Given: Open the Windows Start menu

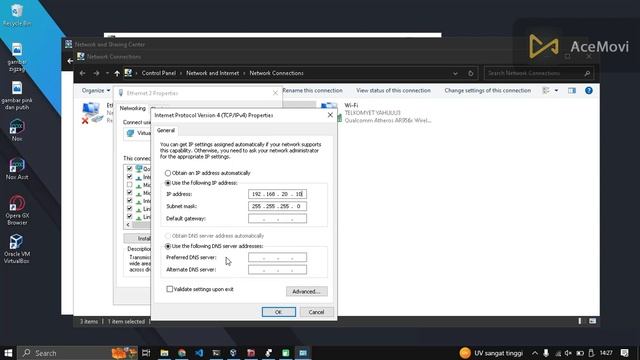Looking at the screenshot, I should coord(8,353).
